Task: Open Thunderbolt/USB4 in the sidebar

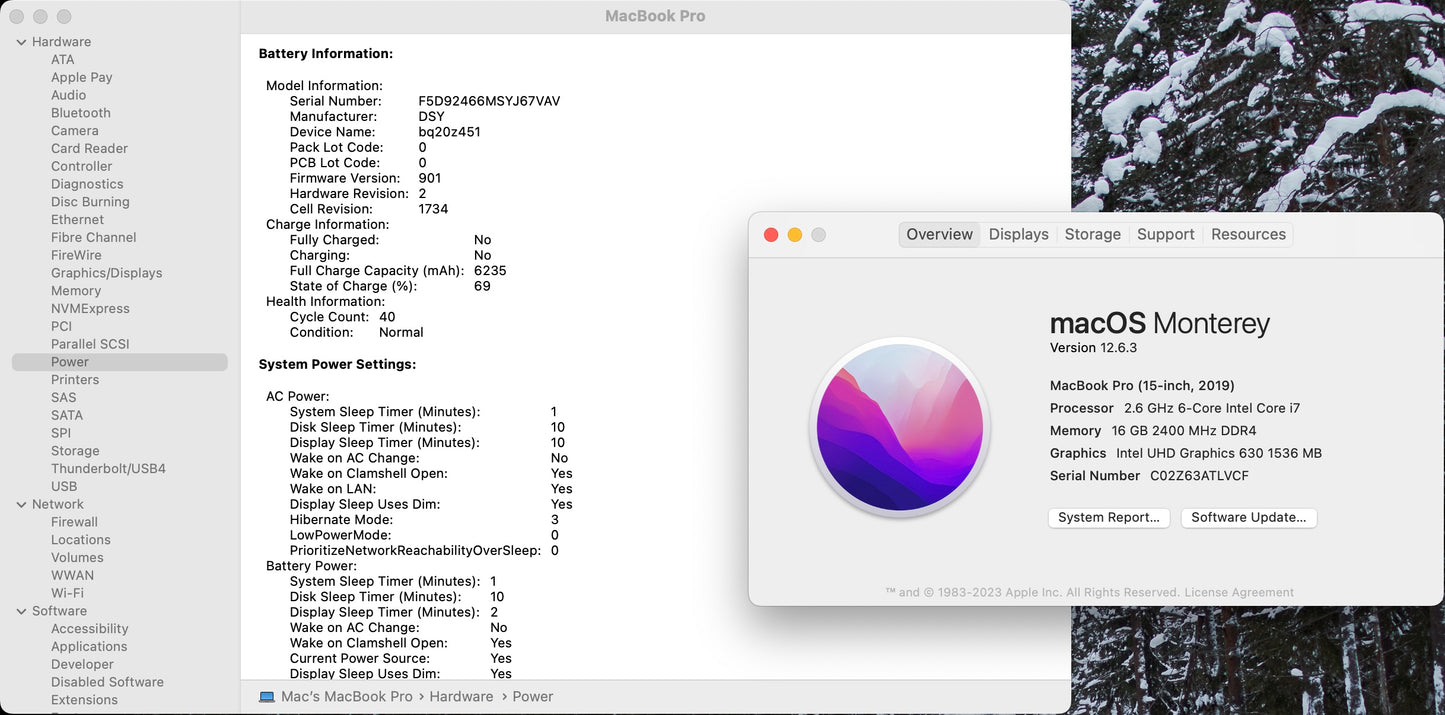Action: [x=108, y=469]
